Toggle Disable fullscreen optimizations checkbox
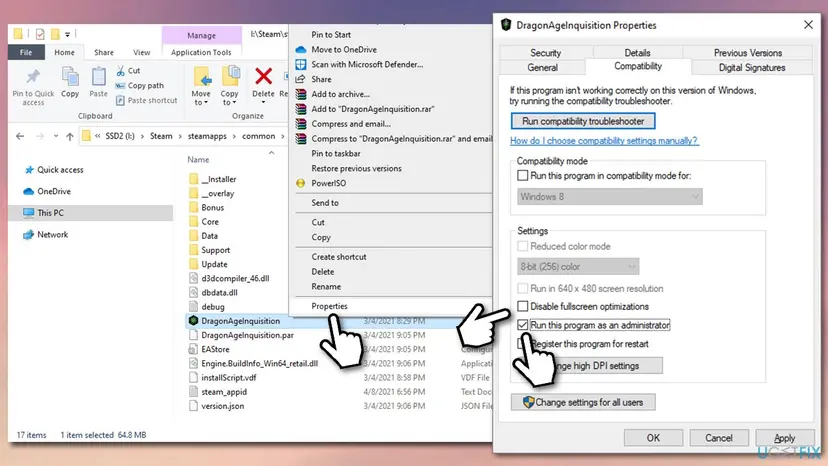This screenshot has height=466, width=828. pos(522,306)
